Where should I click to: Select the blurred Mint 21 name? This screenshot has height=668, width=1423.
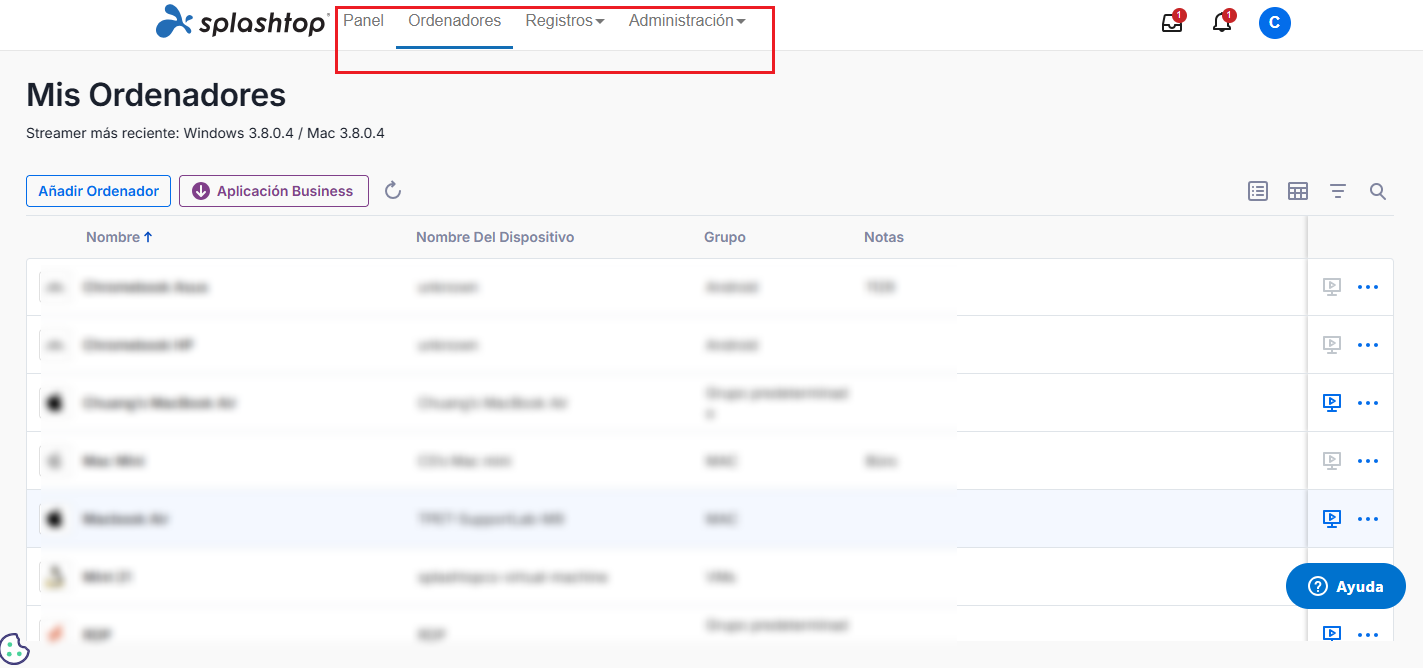click(109, 577)
